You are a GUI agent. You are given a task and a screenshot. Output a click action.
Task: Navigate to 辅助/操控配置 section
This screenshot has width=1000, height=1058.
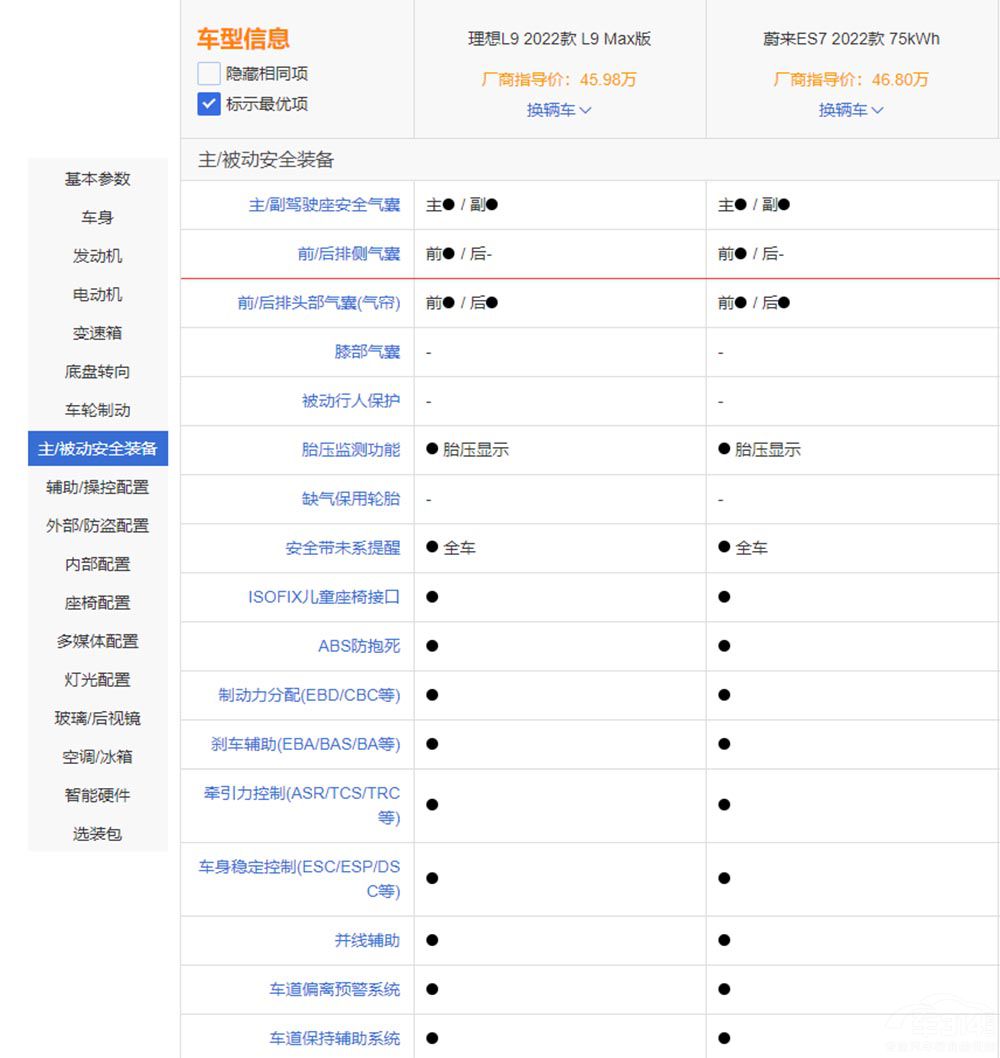[98, 487]
